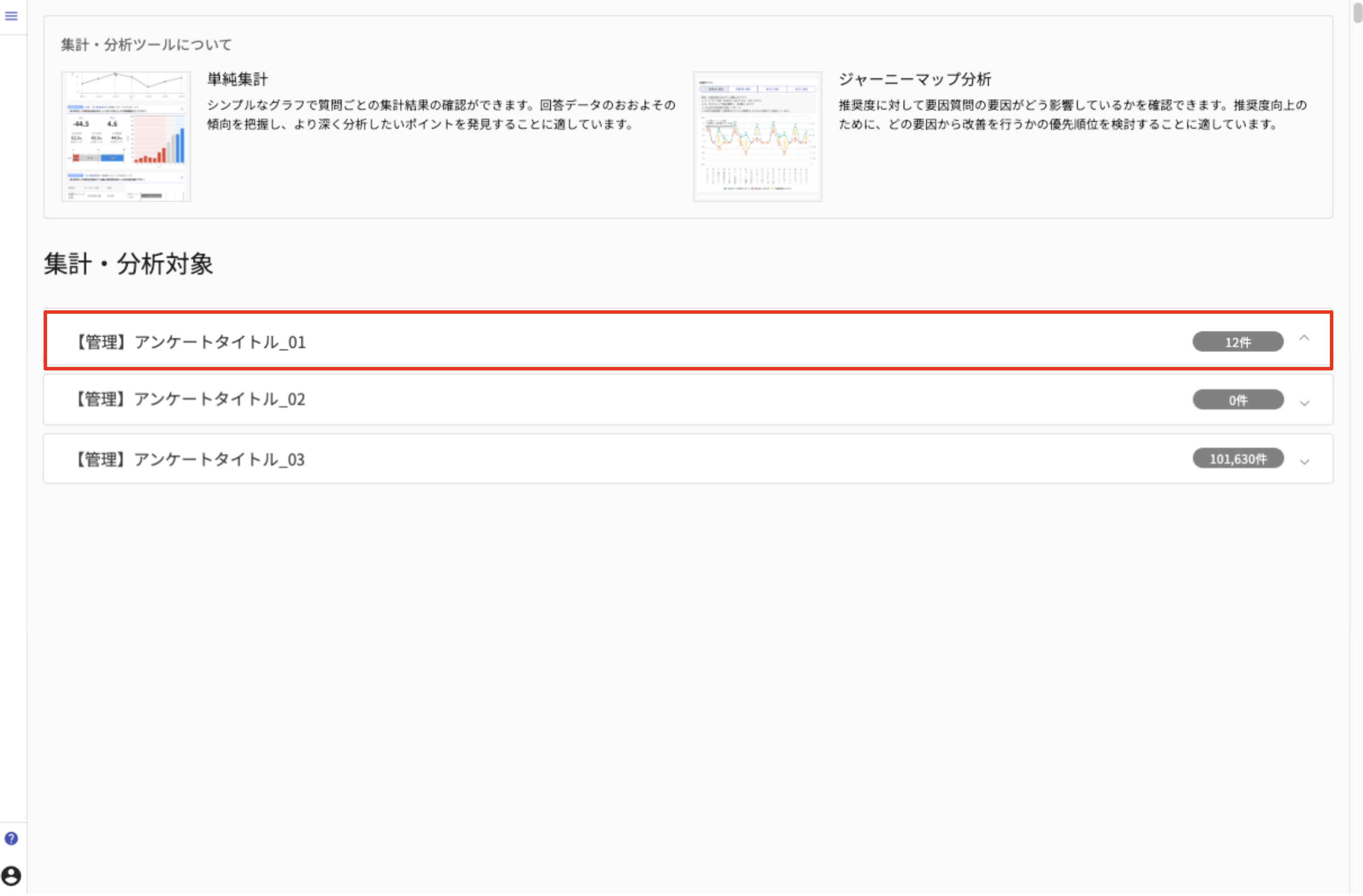The height and width of the screenshot is (896, 1363).
Task: Click the 単純集計 heading
Action: click(x=237, y=79)
